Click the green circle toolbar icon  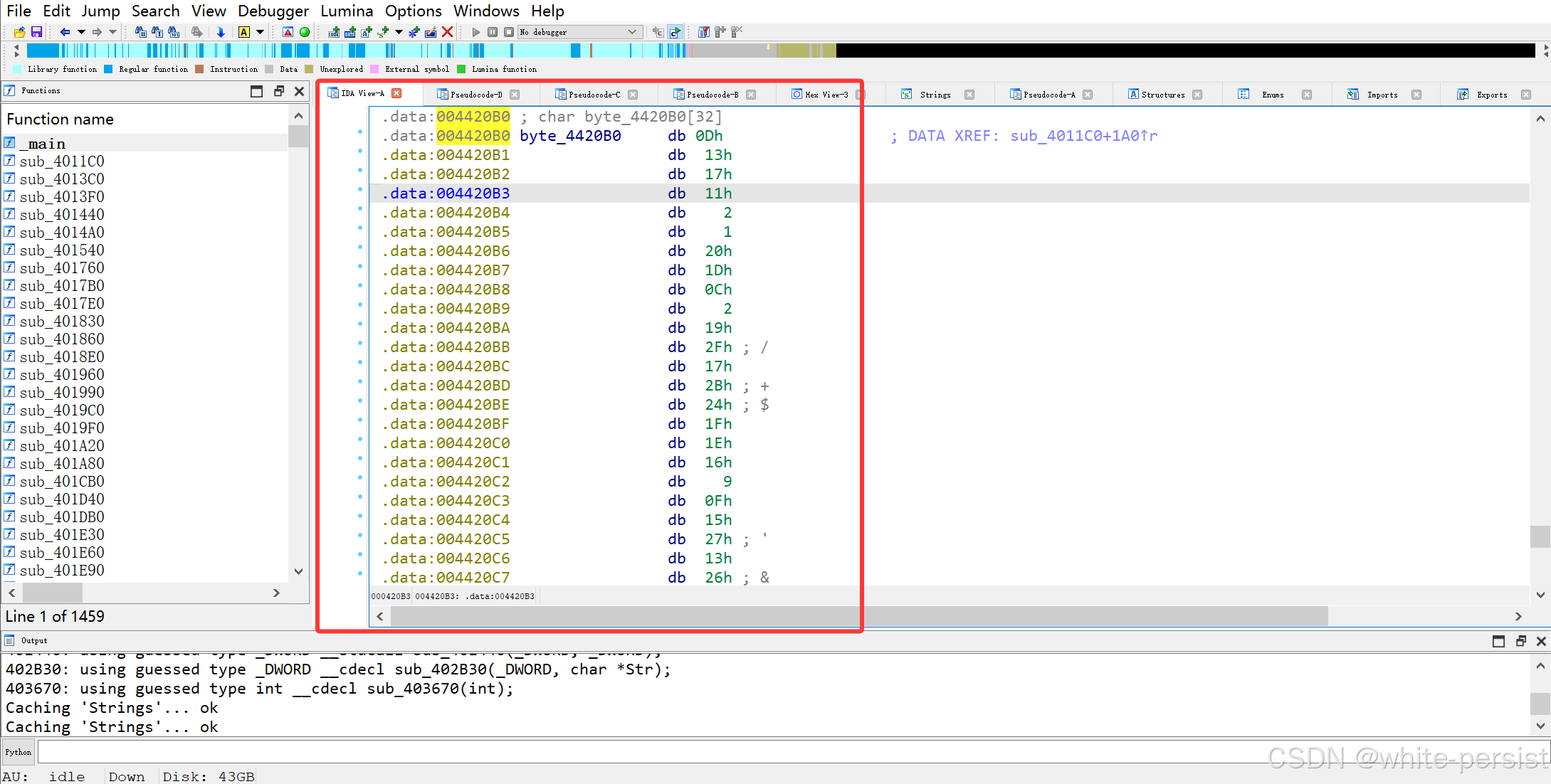pos(305,32)
